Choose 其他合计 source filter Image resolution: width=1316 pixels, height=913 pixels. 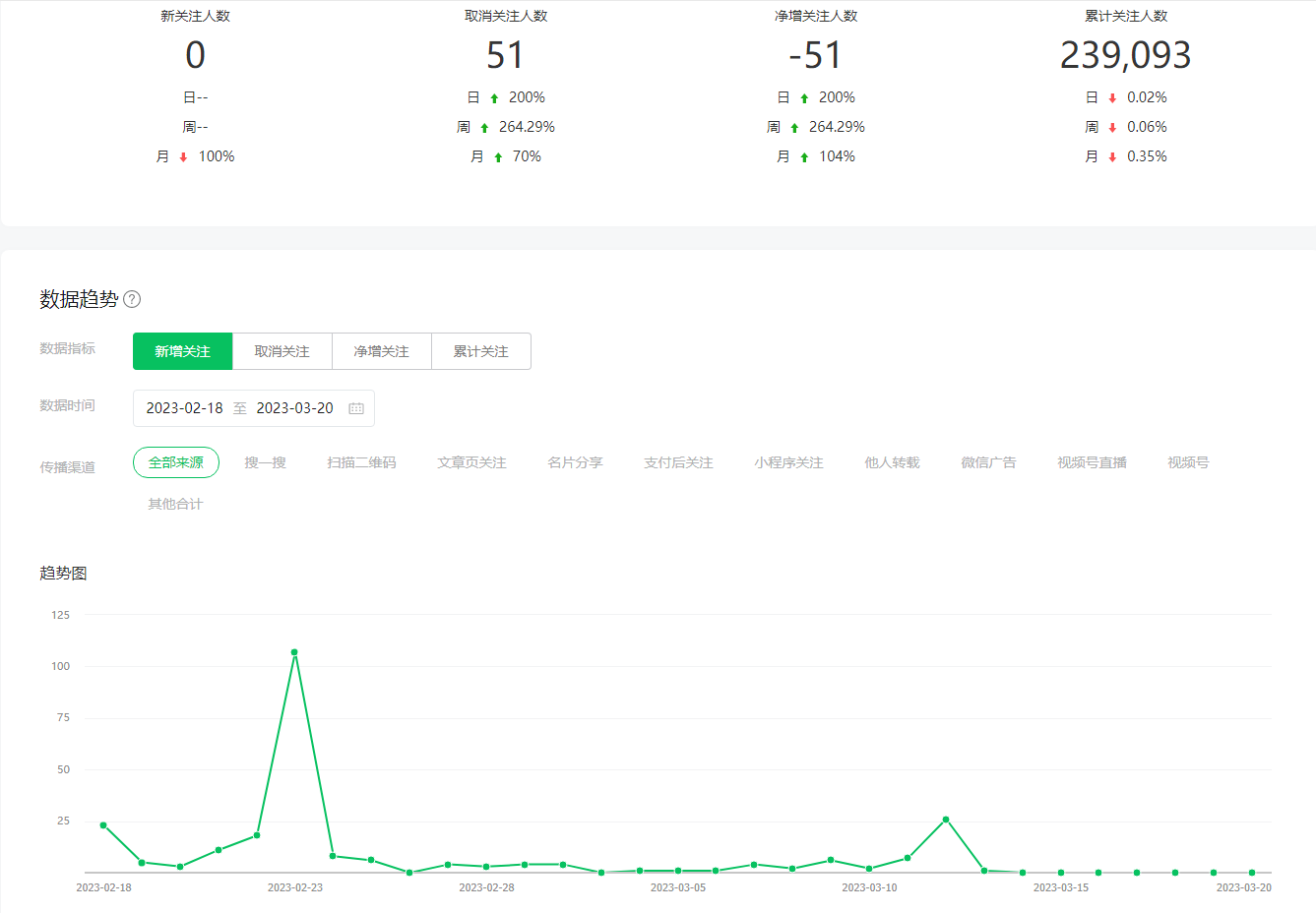coord(175,504)
